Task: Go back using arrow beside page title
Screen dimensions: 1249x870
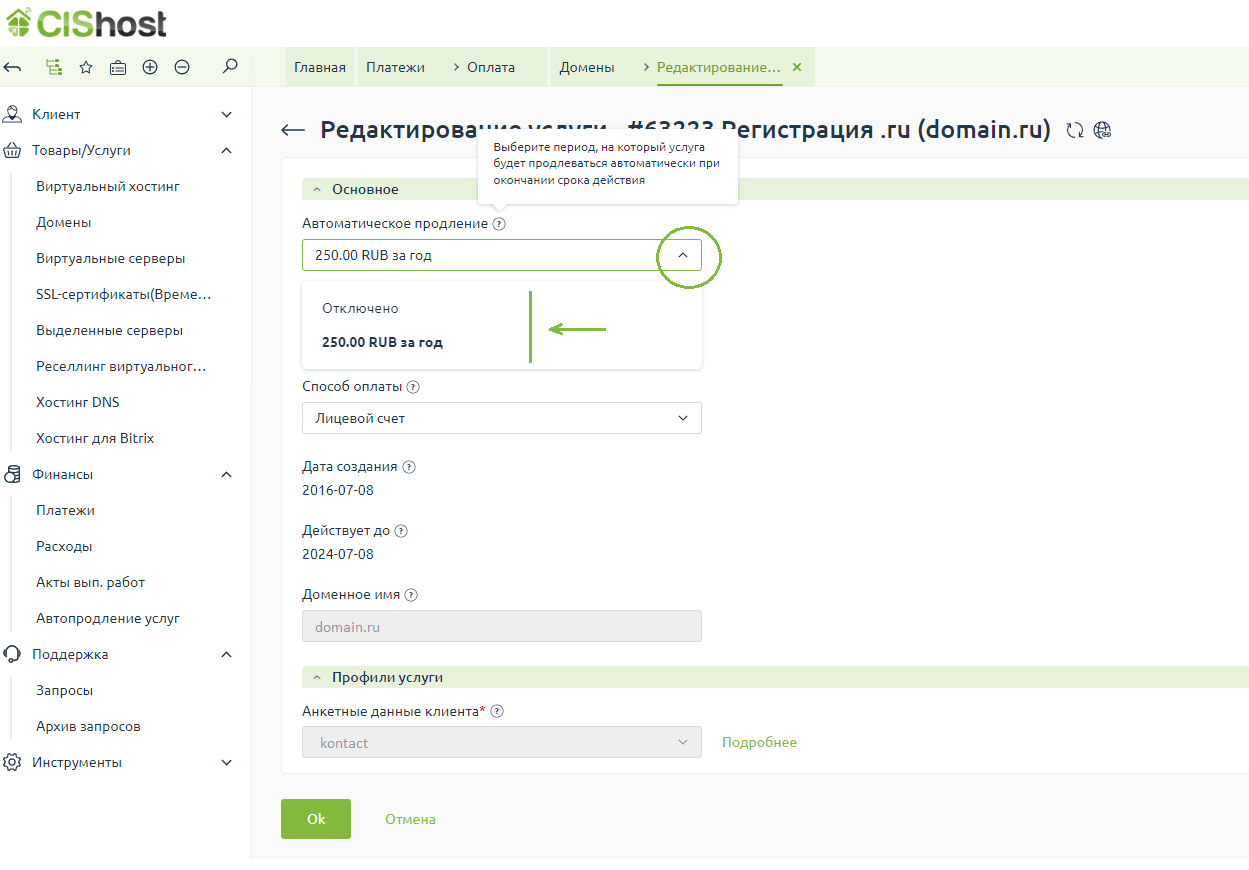Action: coord(293,130)
